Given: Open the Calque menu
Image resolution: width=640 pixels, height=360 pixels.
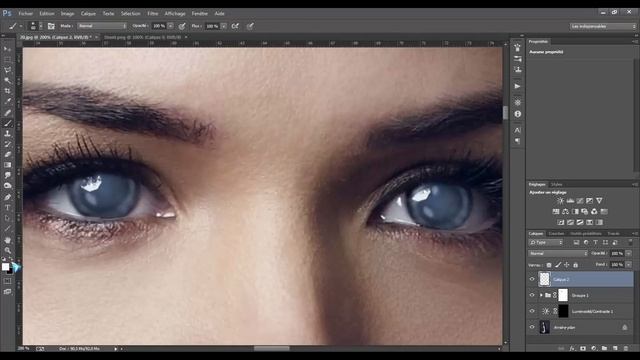Looking at the screenshot, I should tap(88, 13).
